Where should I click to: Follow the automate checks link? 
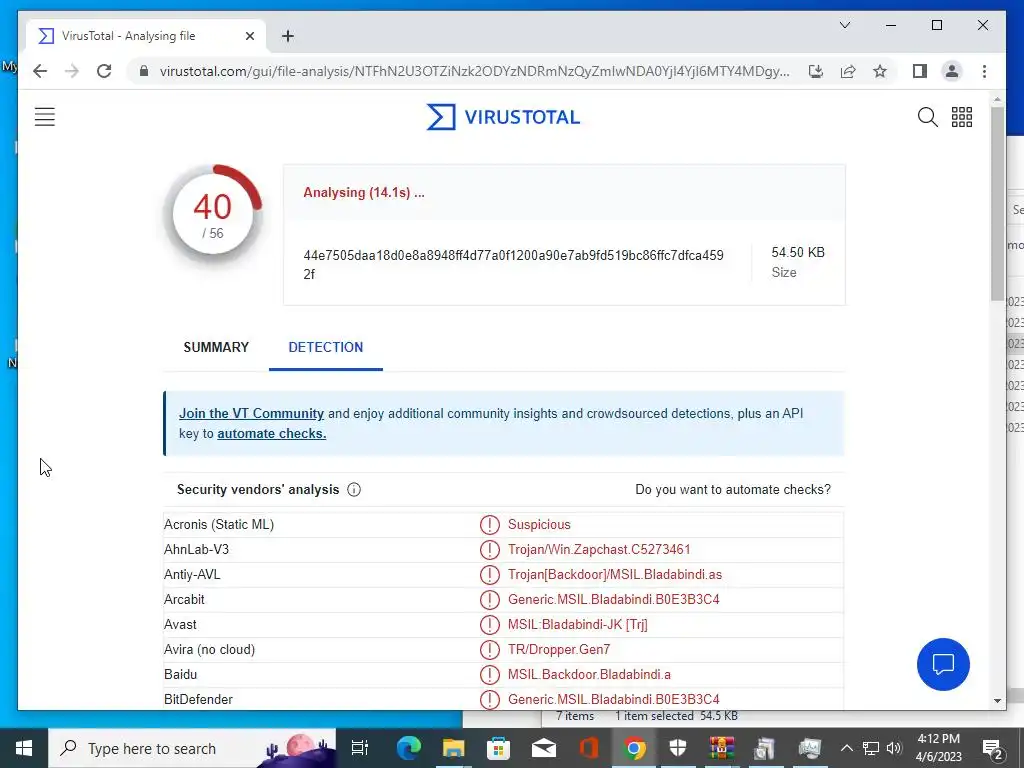click(272, 434)
